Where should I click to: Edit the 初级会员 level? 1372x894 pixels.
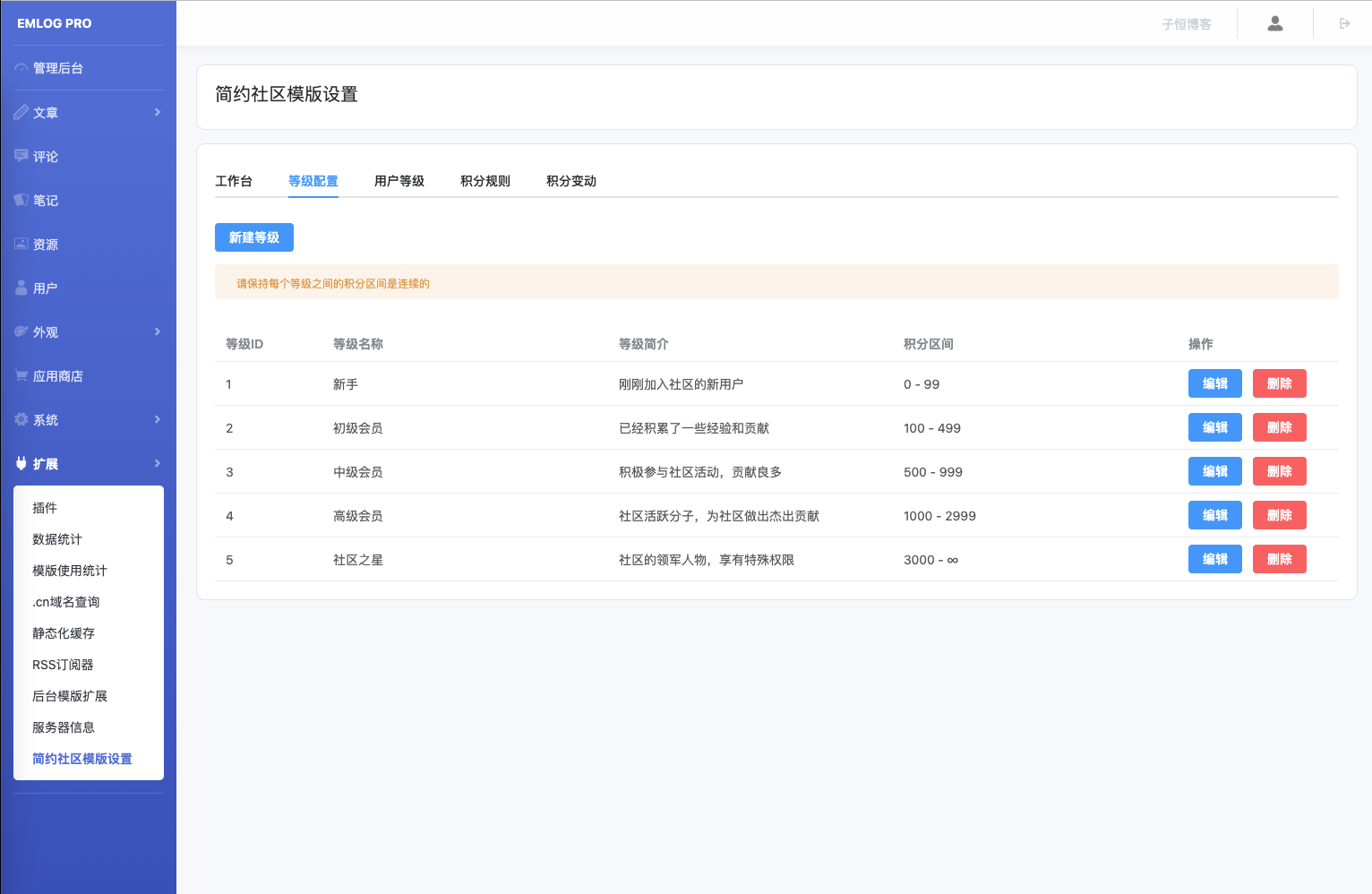coord(1215,427)
